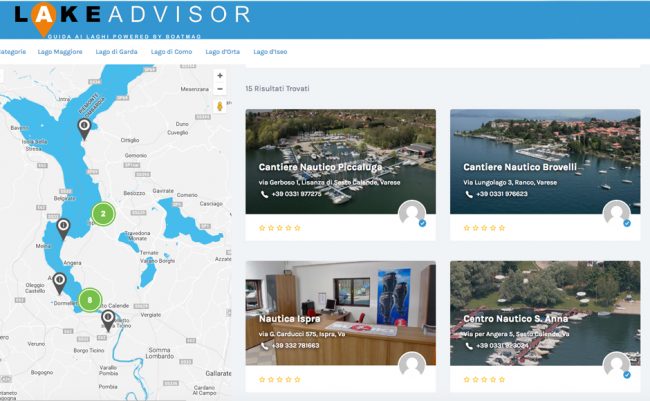Open the Lago Maggiore menu item
Screen dimensions: 650x401
click(x=60, y=52)
